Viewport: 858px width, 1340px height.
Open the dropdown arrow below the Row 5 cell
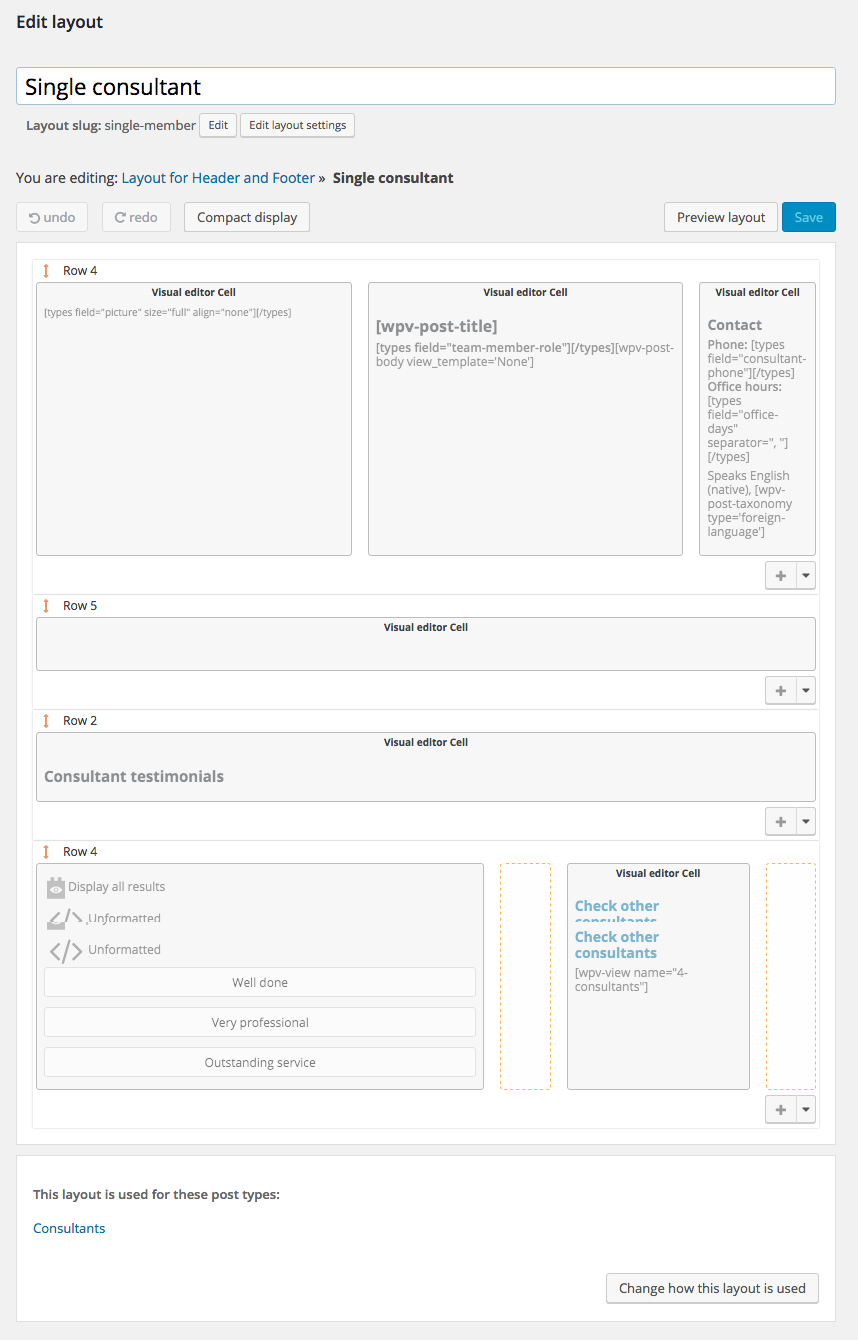806,690
